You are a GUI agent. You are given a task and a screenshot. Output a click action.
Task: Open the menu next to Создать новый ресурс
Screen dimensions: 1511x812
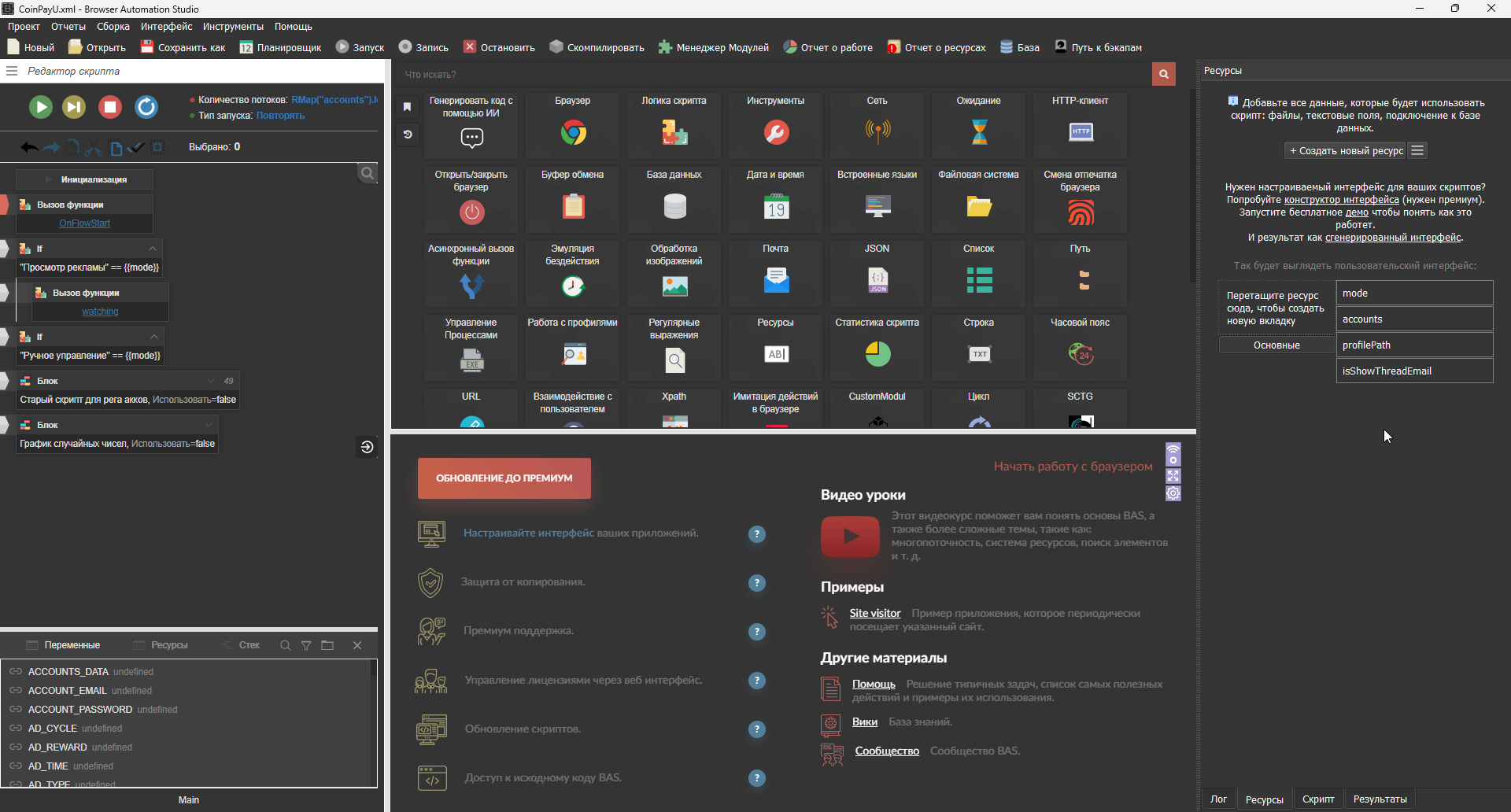pyautogui.click(x=1417, y=150)
